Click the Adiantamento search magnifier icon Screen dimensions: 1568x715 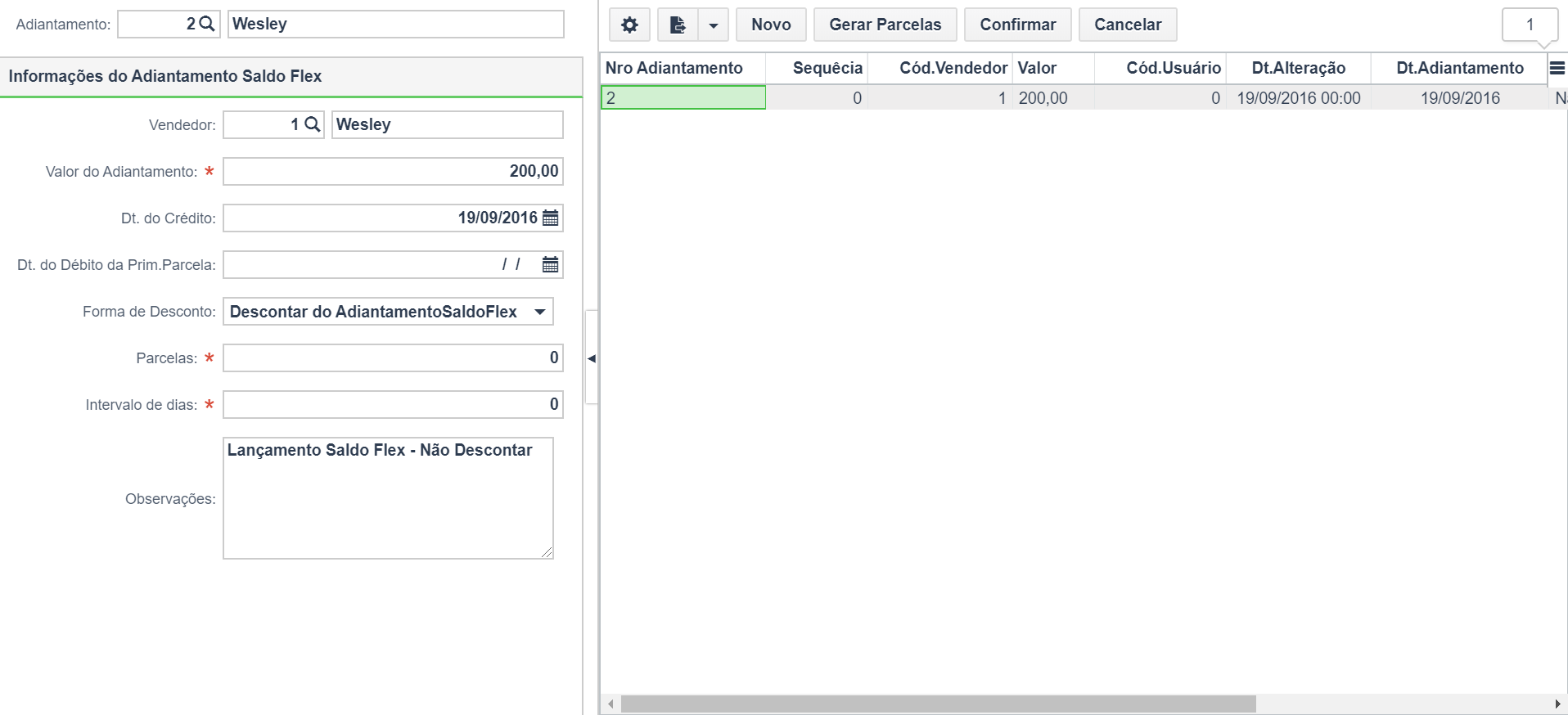tap(207, 24)
